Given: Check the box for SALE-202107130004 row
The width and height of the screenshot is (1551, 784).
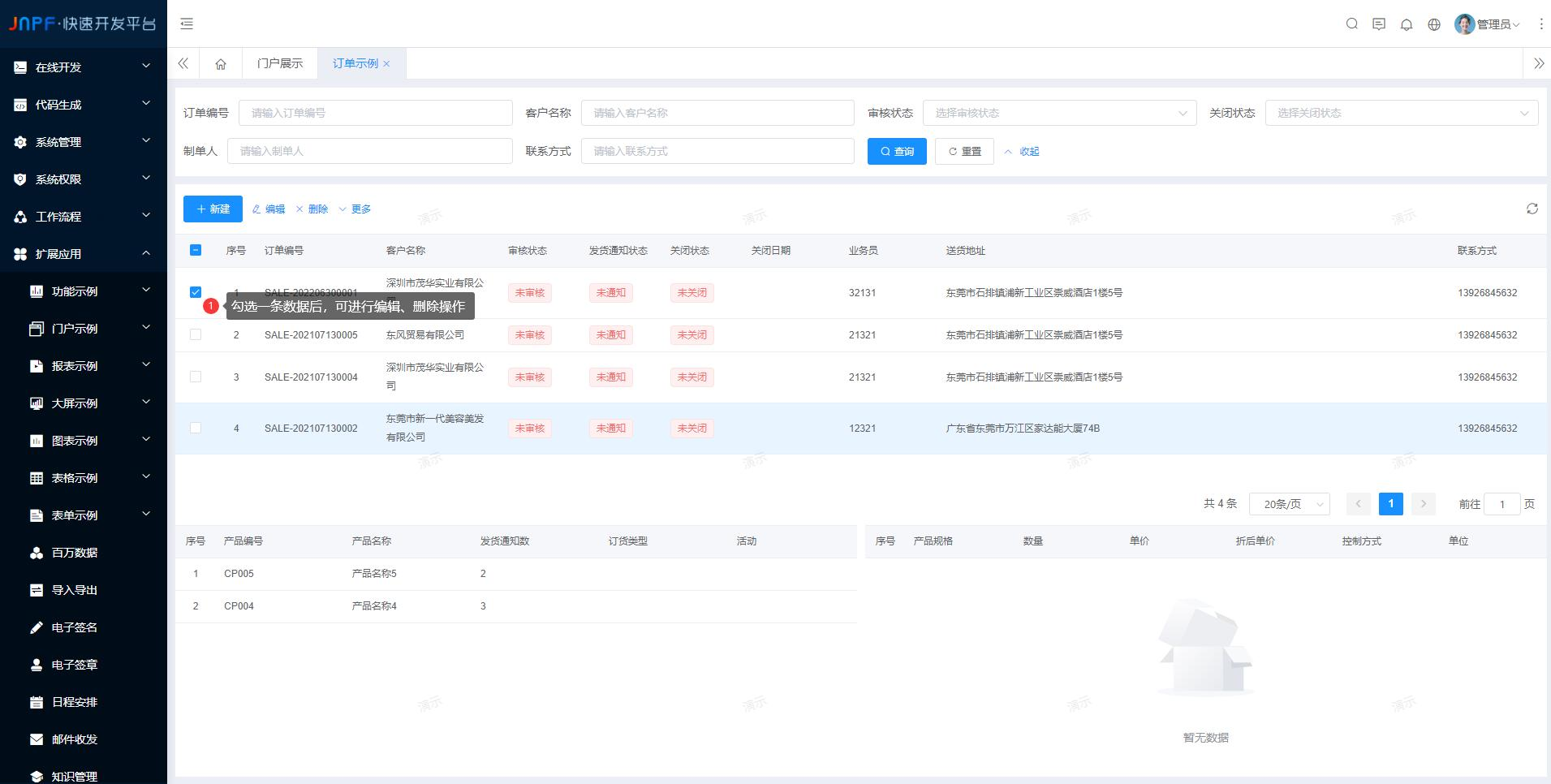Looking at the screenshot, I should click(x=196, y=377).
